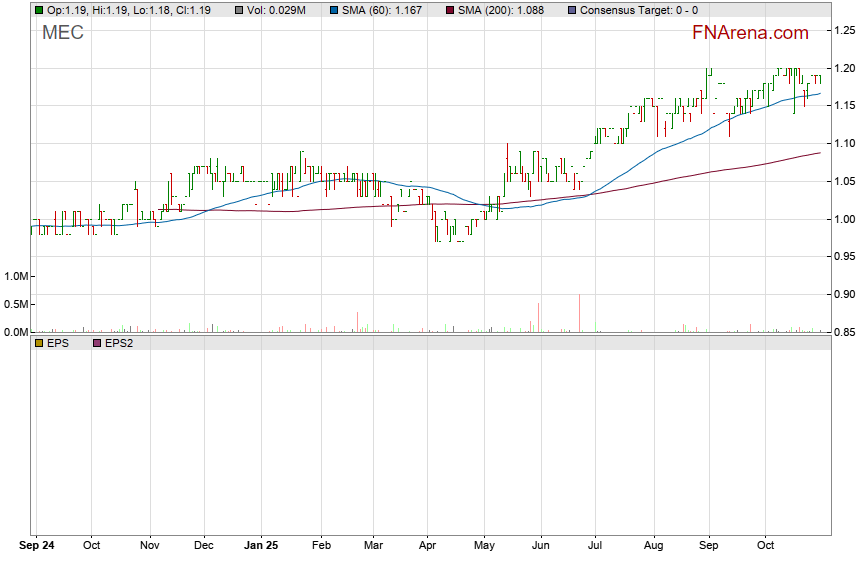Click the grey Vol legend square

pyautogui.click(x=242, y=10)
